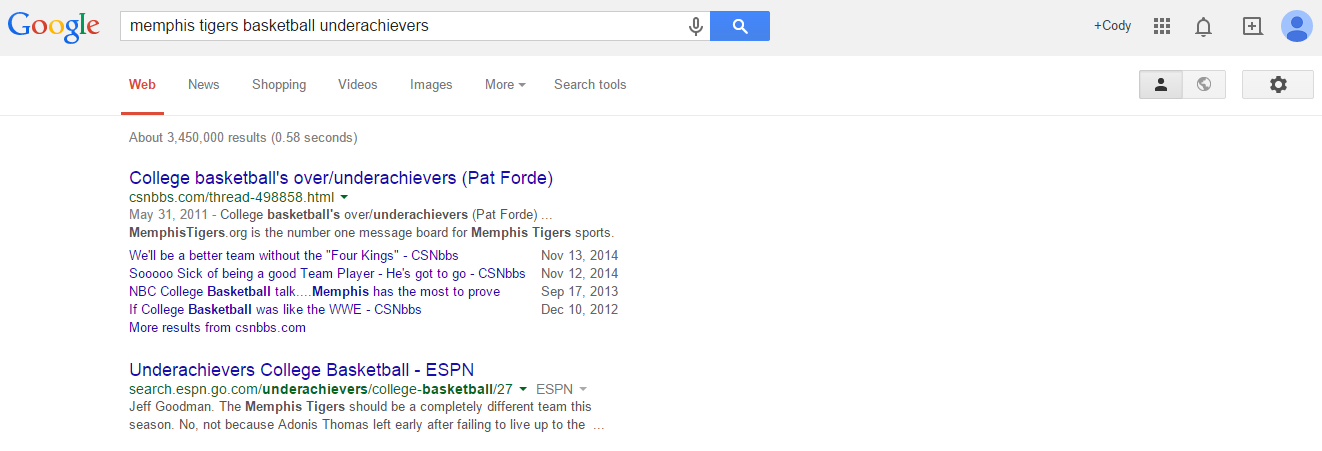The image size is (1322, 451).
Task: Open More results from csnbbs.com
Action: (217, 328)
